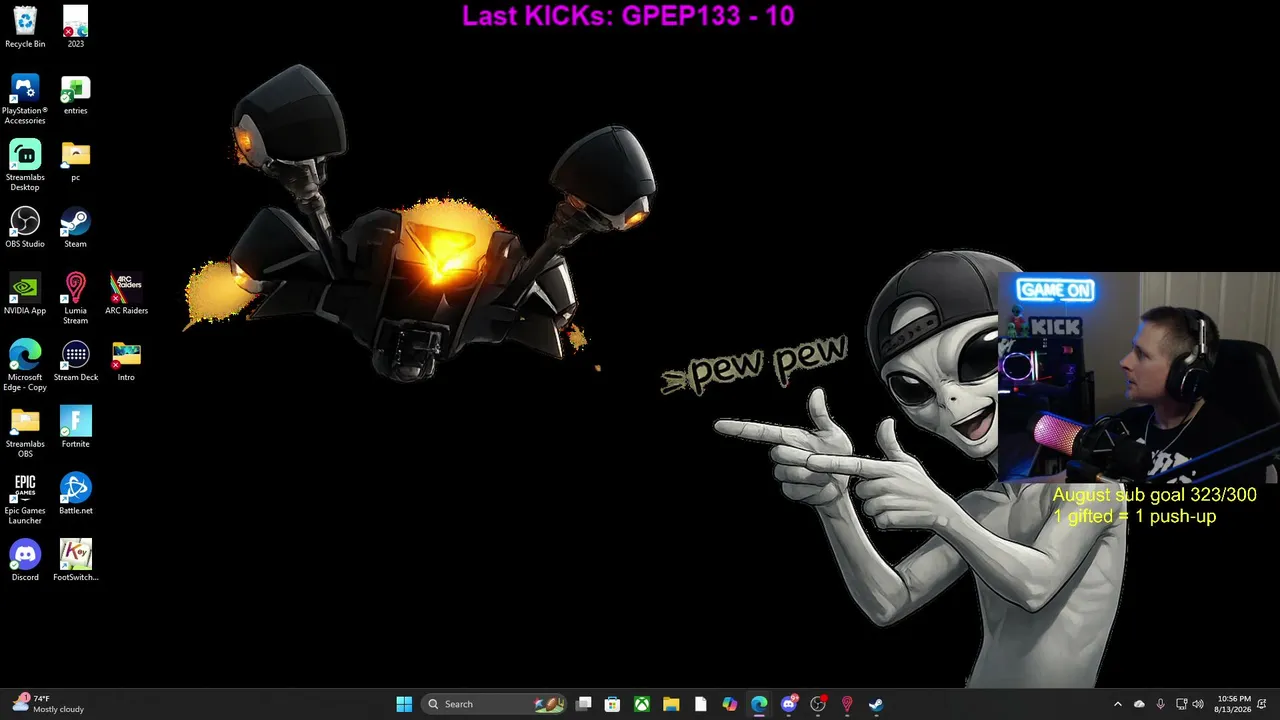
Task: Switch to Lumia Stream in taskbar
Action: 847,704
